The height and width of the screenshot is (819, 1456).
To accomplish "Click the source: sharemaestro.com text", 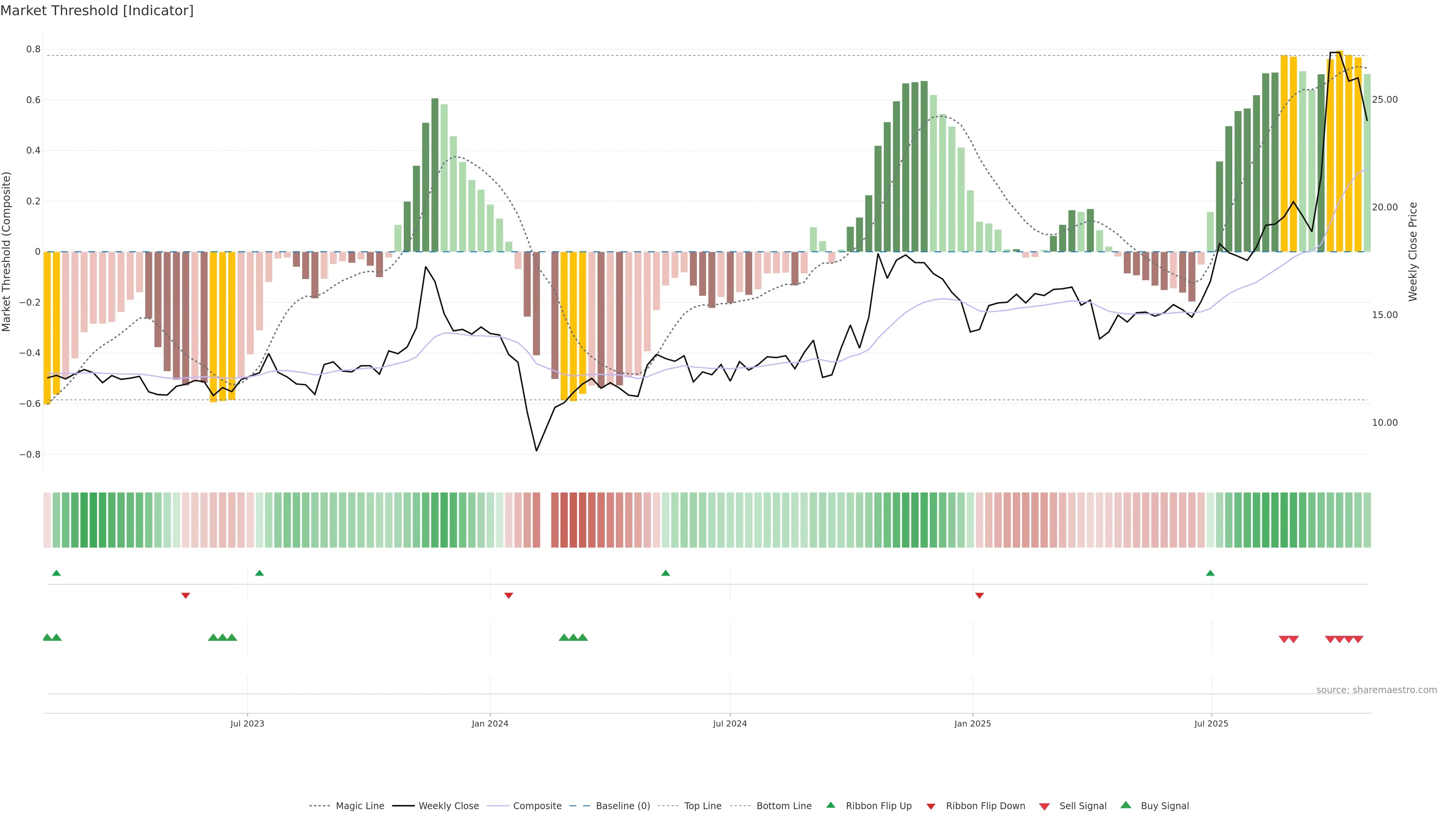I will click(x=1376, y=690).
